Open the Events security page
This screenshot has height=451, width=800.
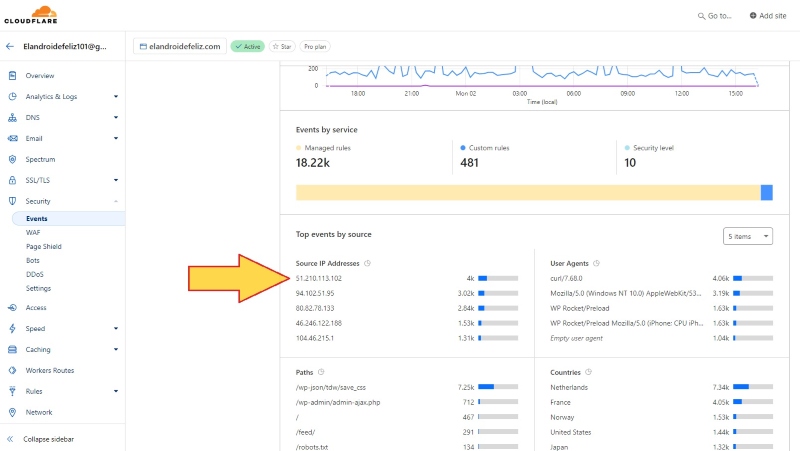(68, 218)
